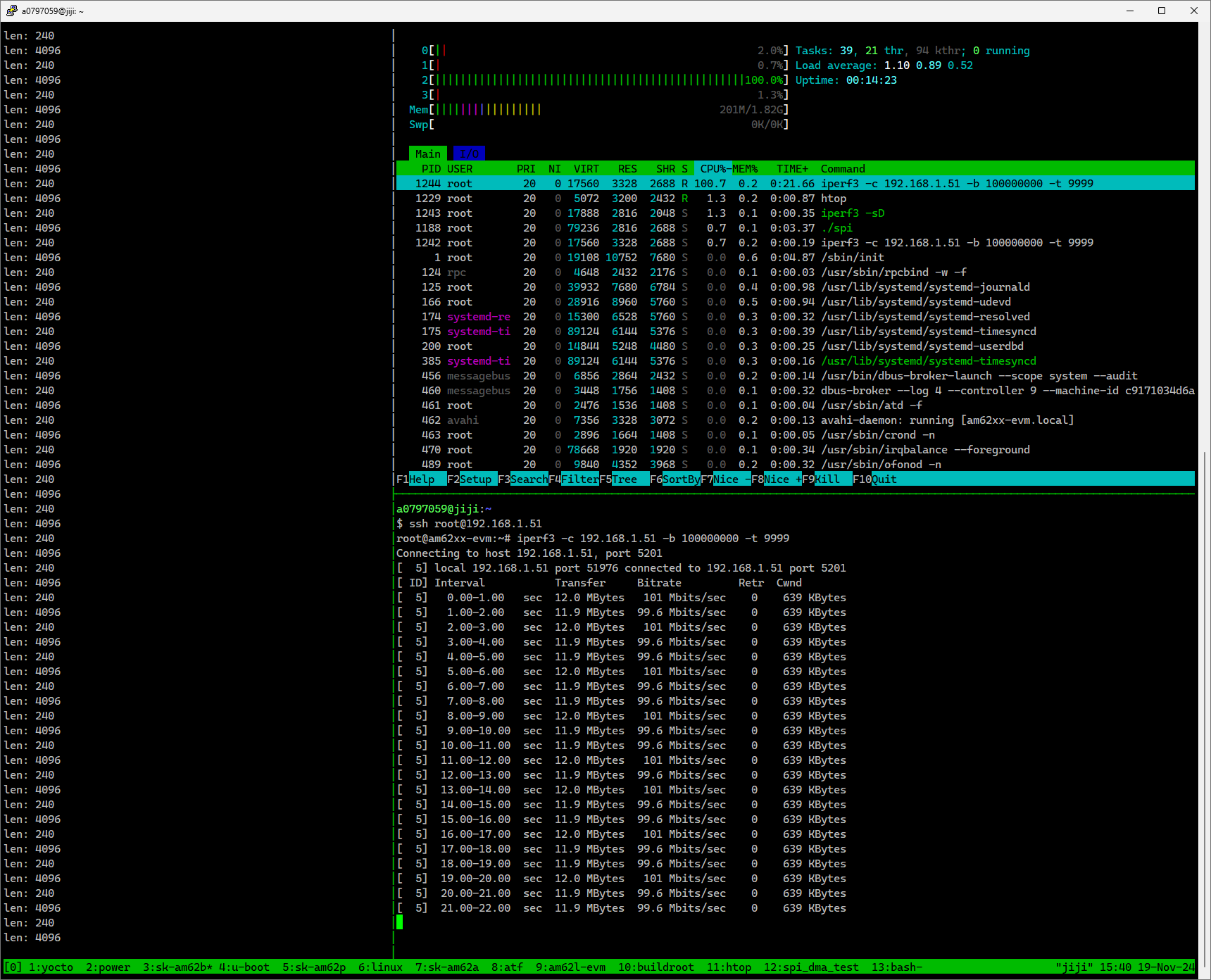1211x980 pixels.
Task: Toggle F5 Tree view in htop
Action: point(625,479)
